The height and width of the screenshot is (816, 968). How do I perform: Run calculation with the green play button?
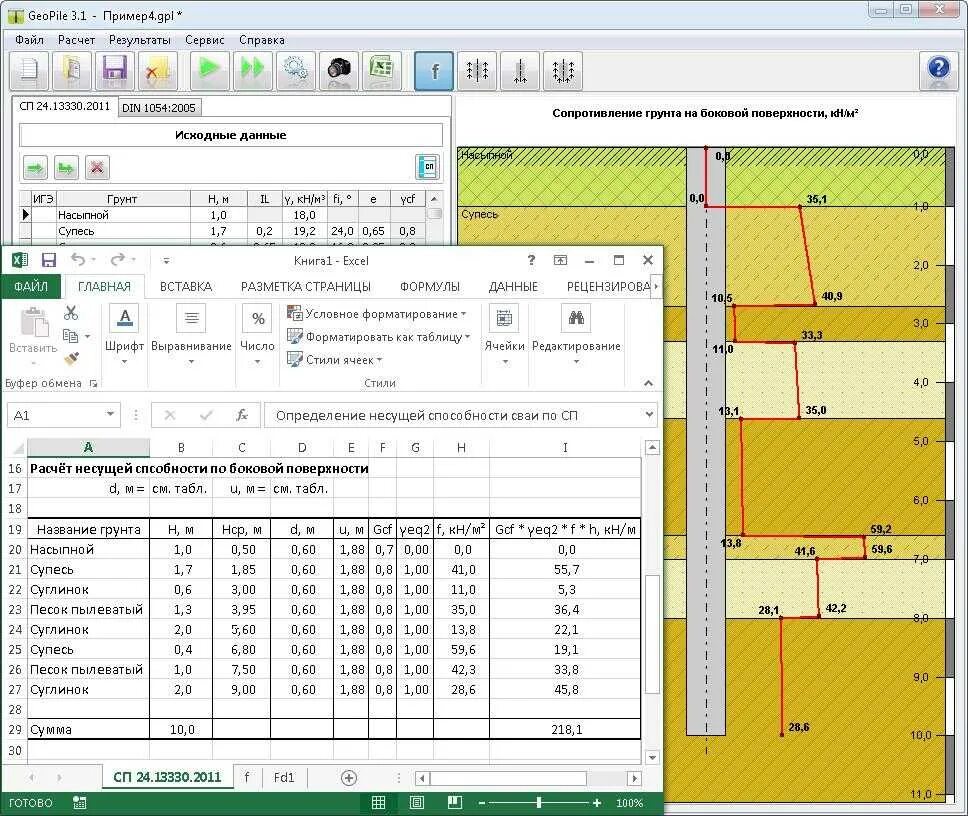[210, 70]
